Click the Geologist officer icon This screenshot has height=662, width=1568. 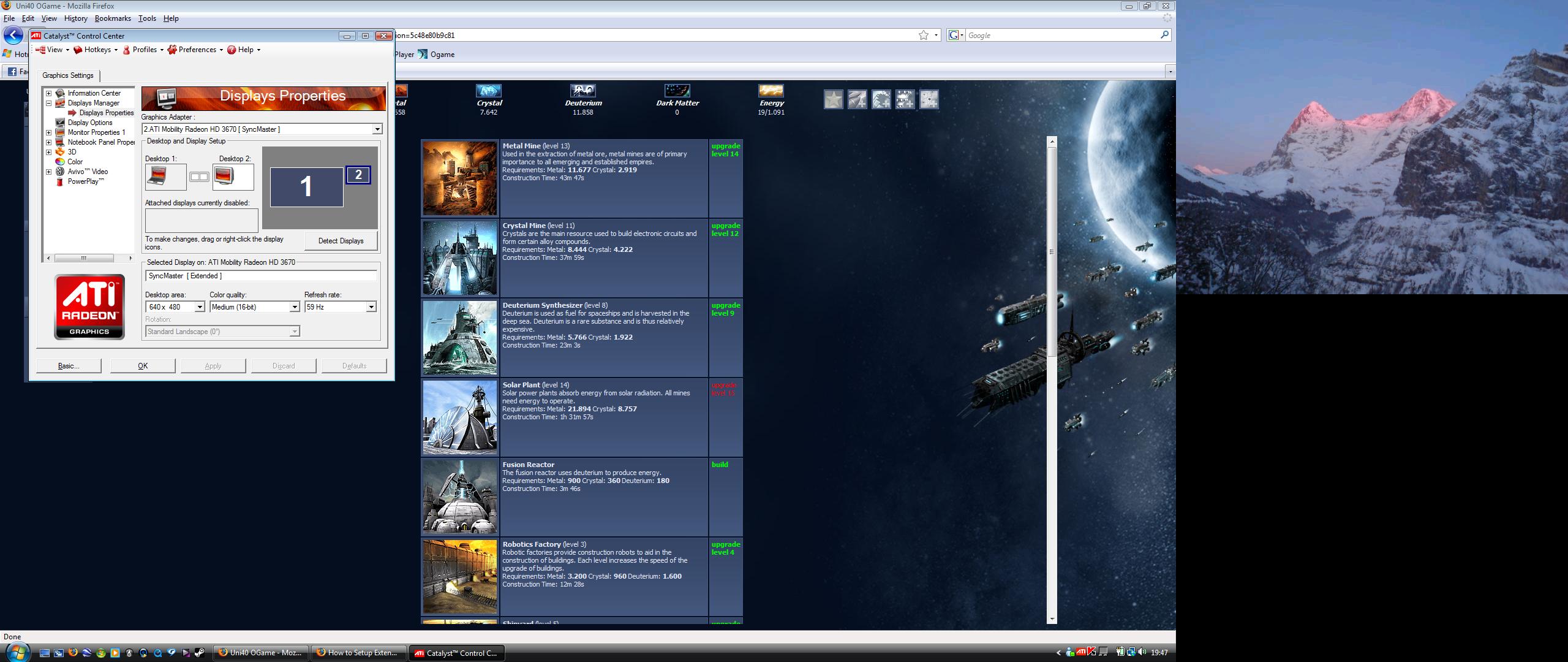pyautogui.click(x=905, y=99)
